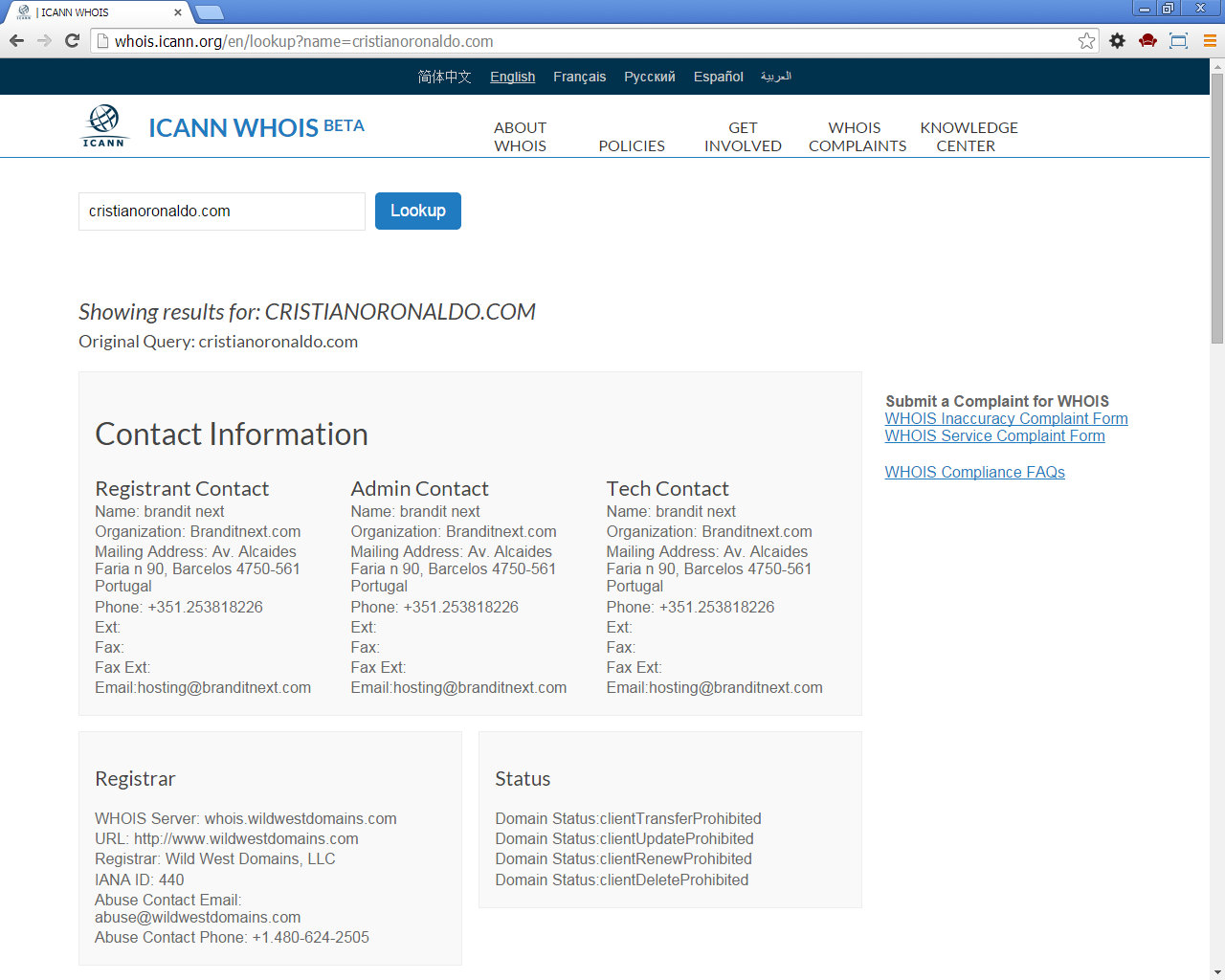Click WHOIS Server whois.wildwestdomains.com text
The height and width of the screenshot is (980, 1225).
(x=245, y=819)
